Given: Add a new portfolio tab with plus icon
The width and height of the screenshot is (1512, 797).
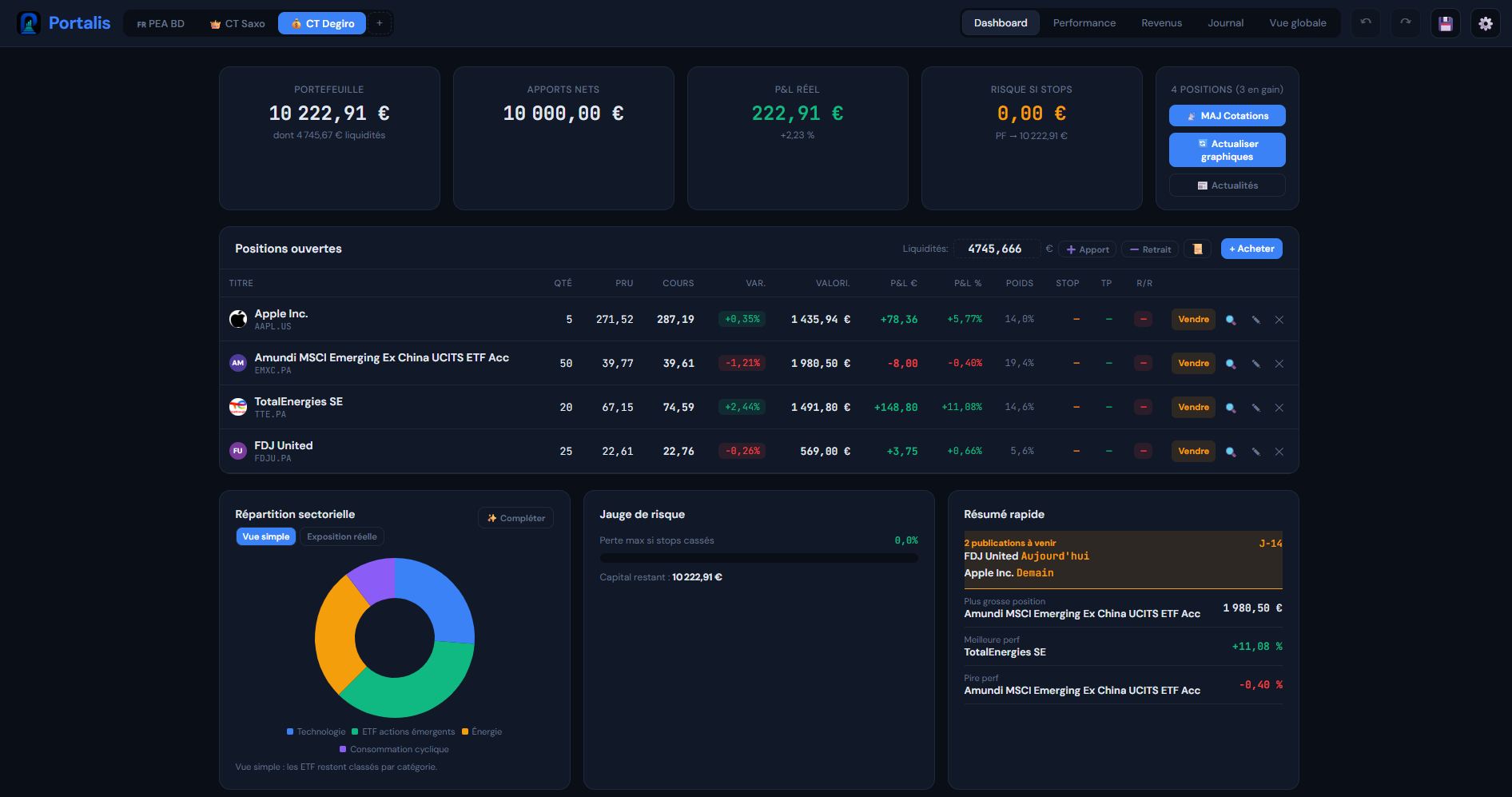Looking at the screenshot, I should (x=380, y=23).
